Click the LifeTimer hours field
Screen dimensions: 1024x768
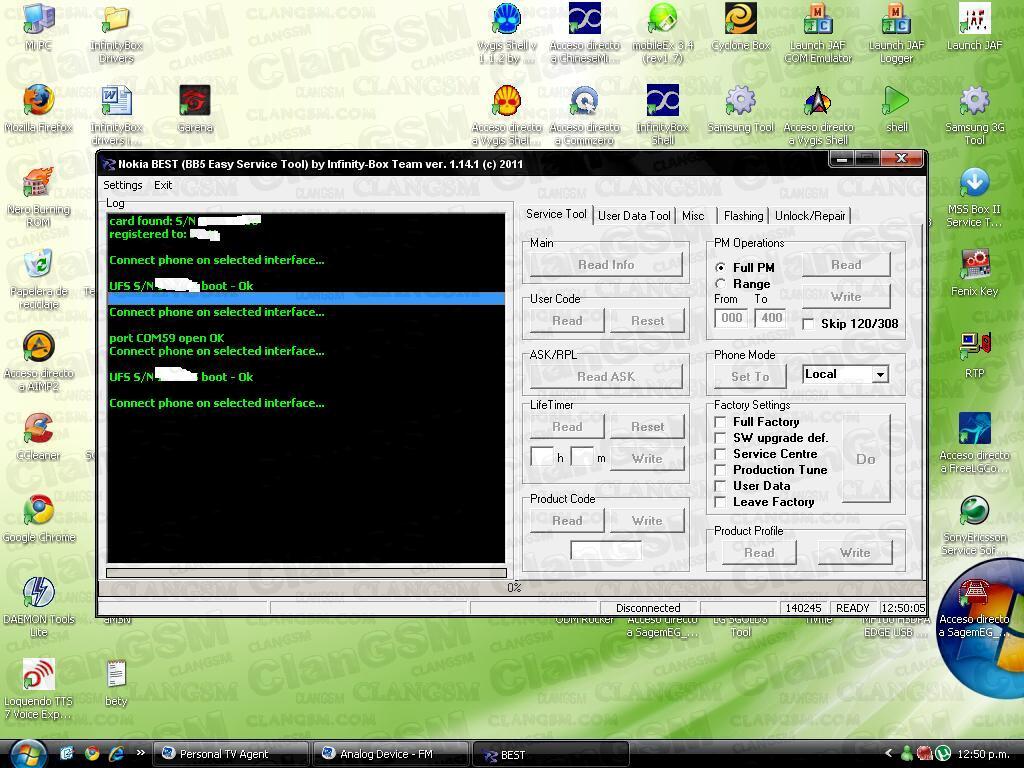[x=542, y=456]
